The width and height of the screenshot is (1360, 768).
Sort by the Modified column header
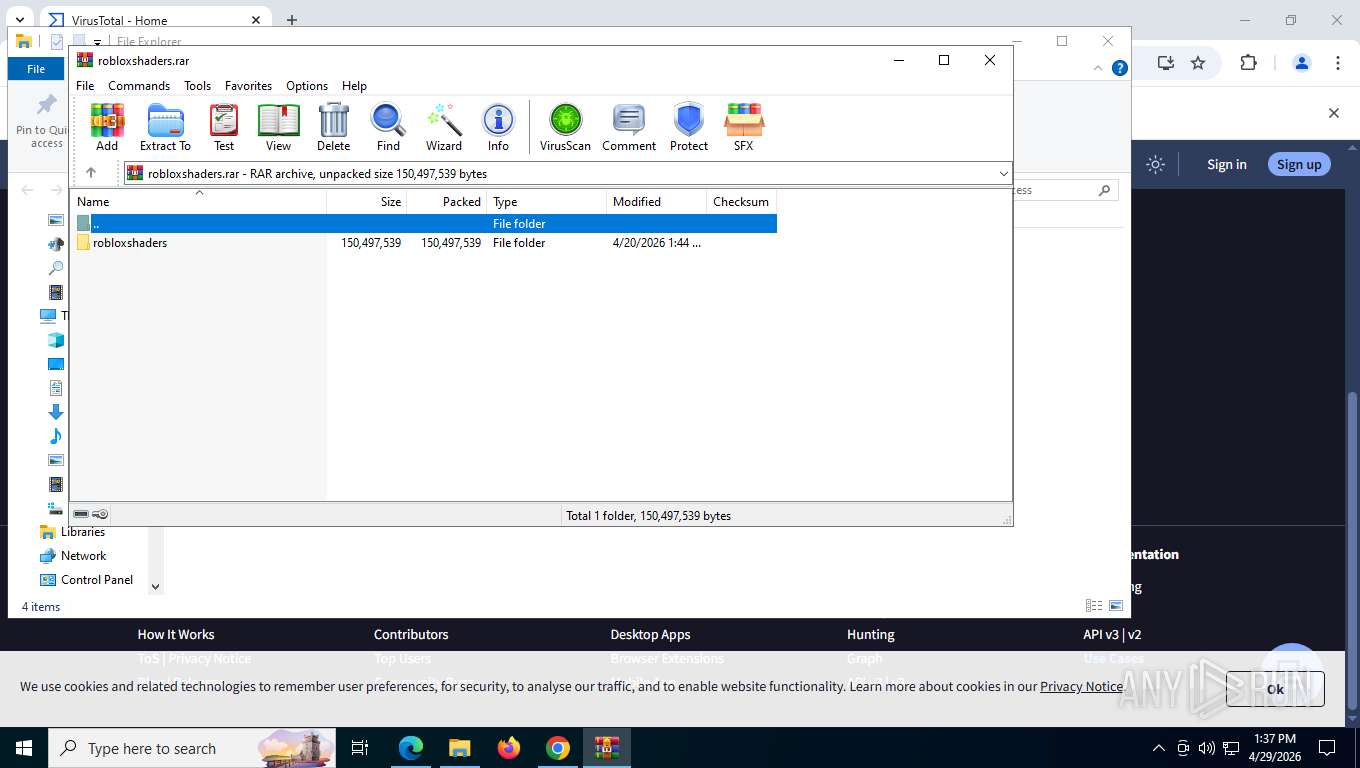click(x=657, y=202)
